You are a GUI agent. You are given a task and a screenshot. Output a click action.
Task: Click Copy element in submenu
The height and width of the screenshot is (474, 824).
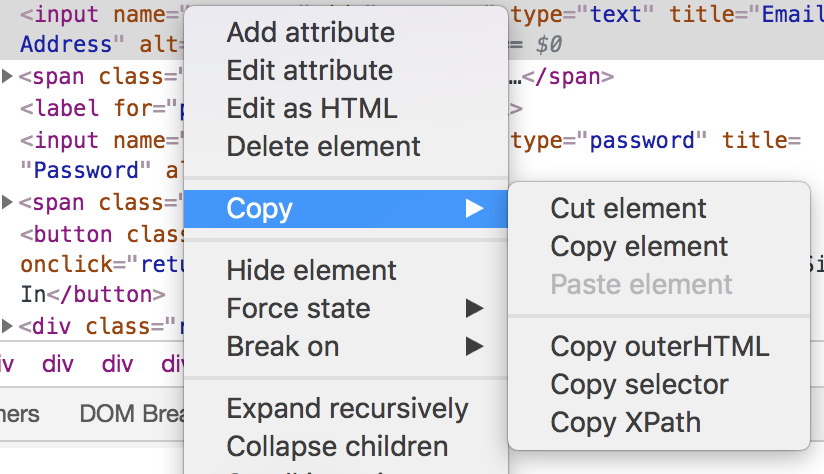coord(659,246)
